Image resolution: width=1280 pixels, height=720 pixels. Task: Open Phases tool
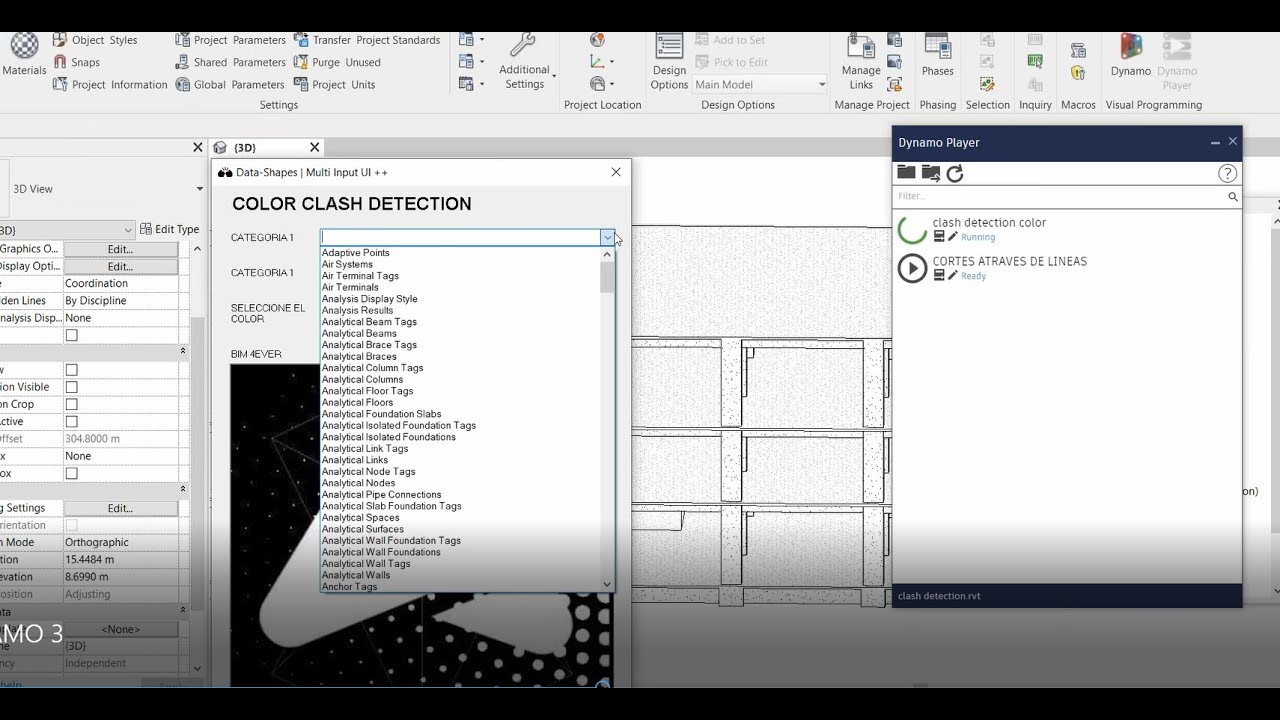click(937, 55)
